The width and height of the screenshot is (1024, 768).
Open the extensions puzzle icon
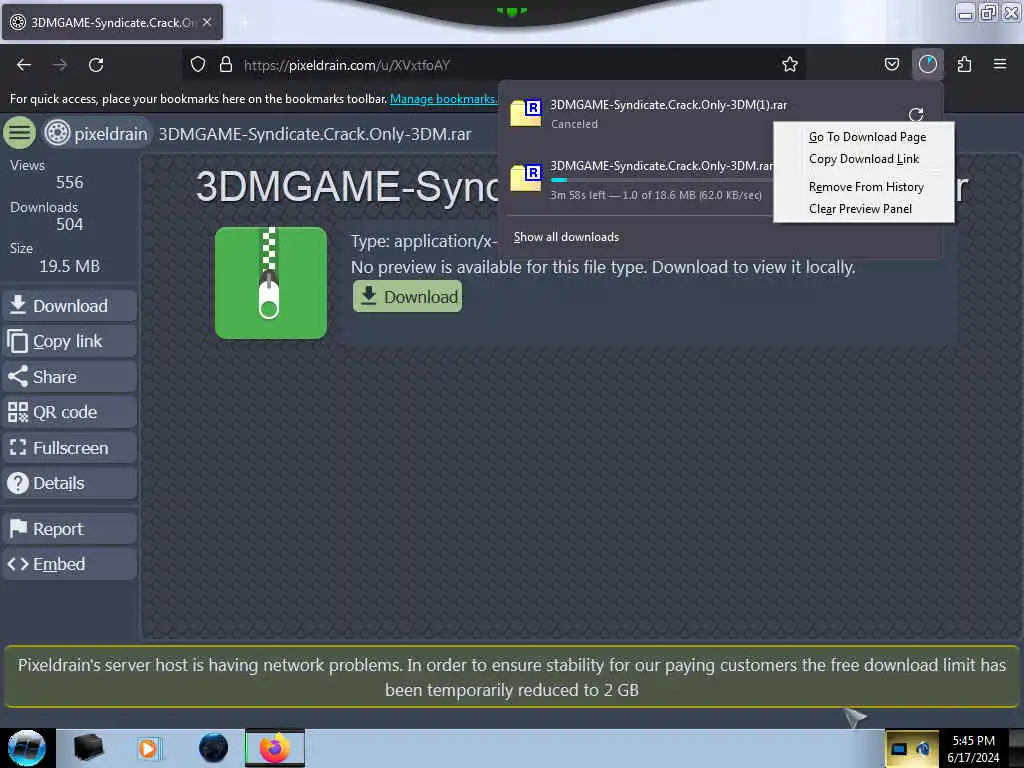964,65
